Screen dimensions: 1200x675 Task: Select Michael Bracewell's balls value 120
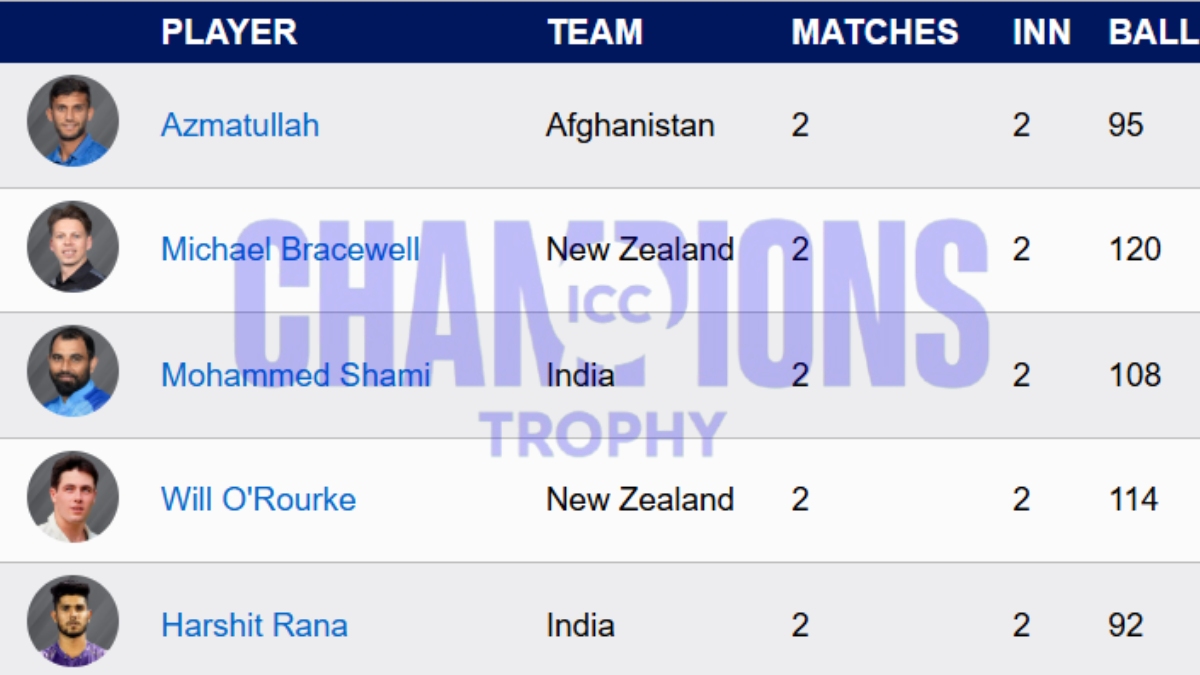coord(1134,249)
